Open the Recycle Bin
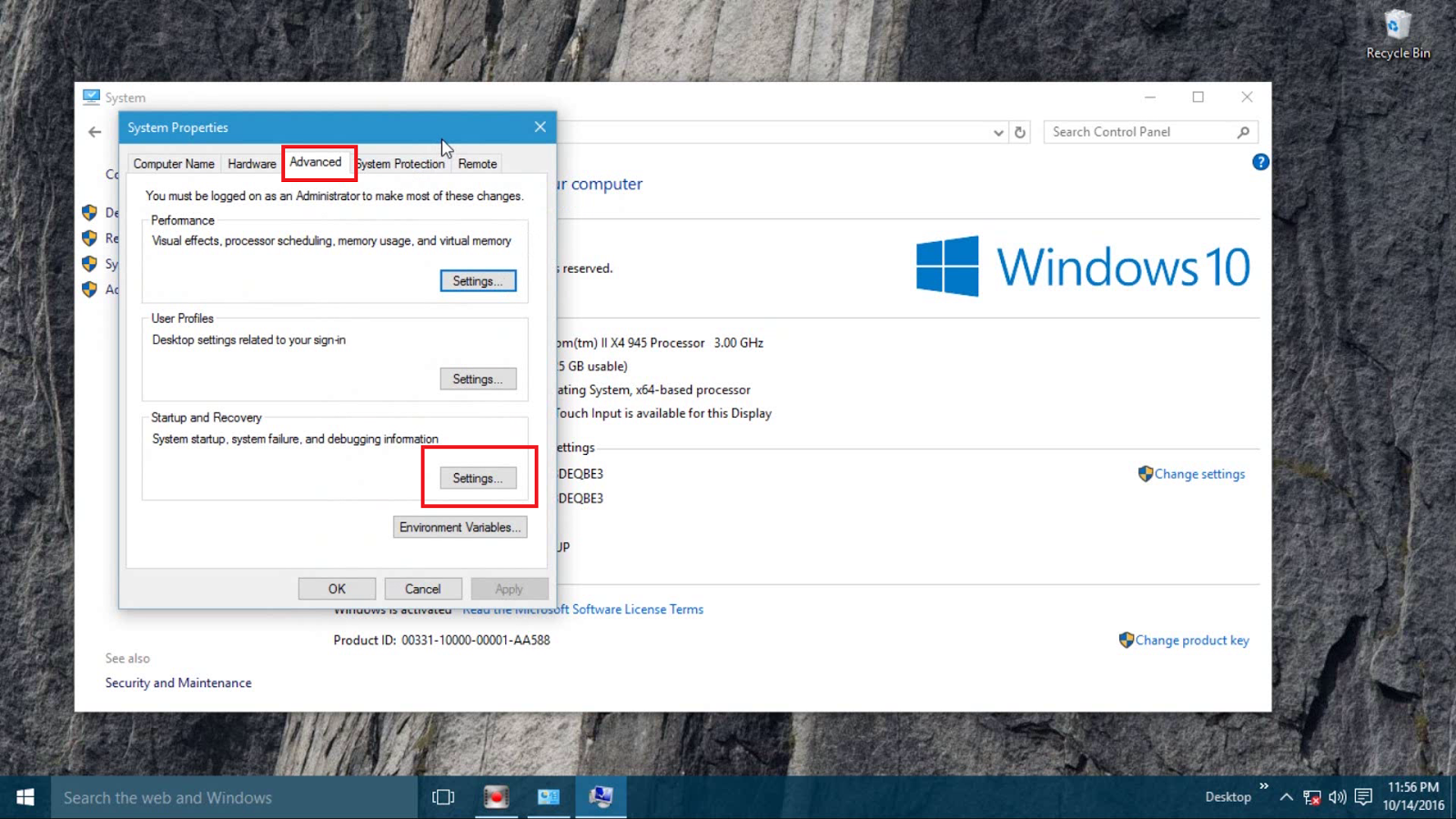 pyautogui.click(x=1397, y=27)
